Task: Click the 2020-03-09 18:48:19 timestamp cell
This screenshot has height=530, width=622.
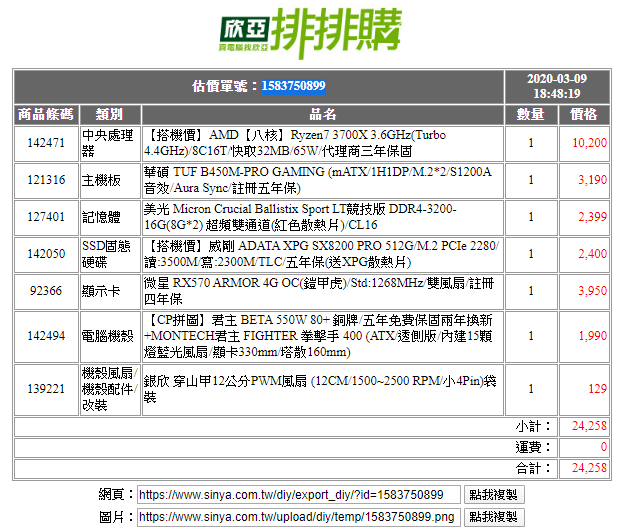Action: tap(557, 86)
